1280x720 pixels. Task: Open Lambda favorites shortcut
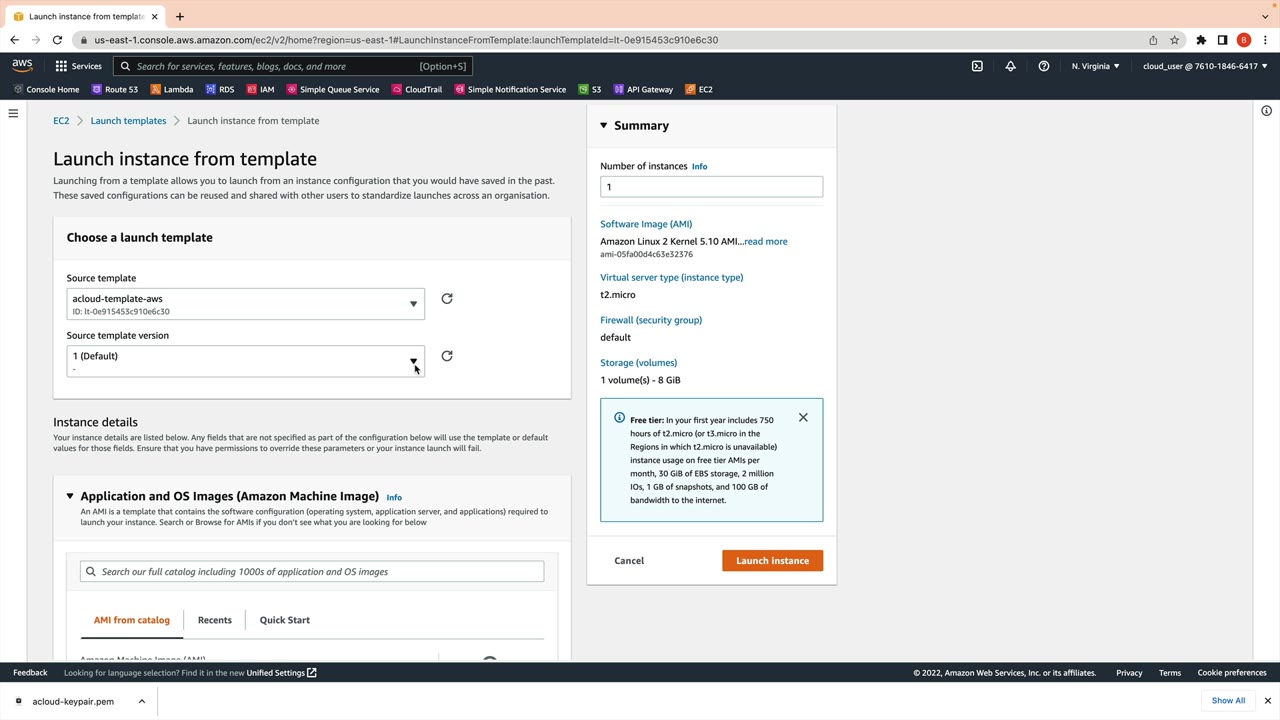click(172, 89)
